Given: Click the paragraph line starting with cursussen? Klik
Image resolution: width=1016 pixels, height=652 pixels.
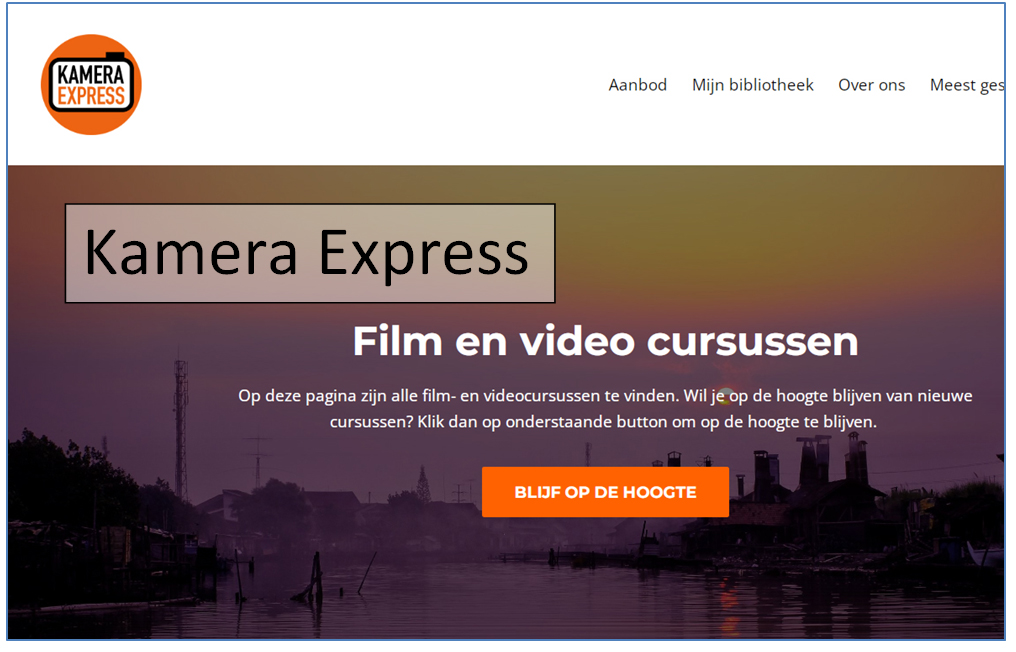Looking at the screenshot, I should tap(603, 422).
